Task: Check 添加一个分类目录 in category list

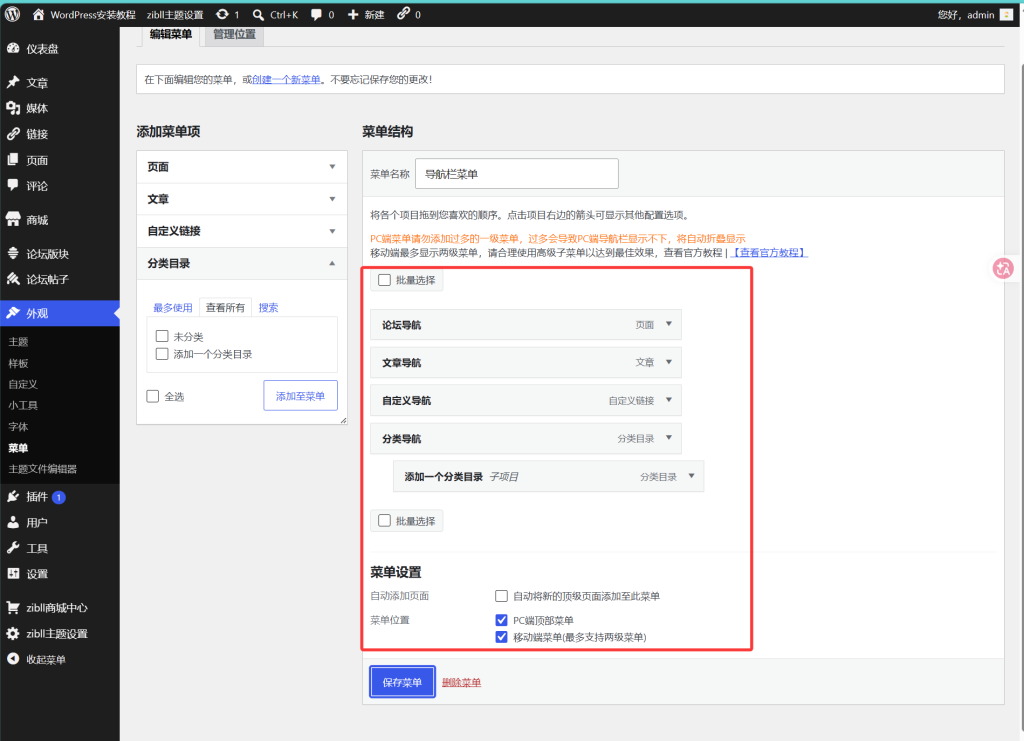Action: (162, 354)
